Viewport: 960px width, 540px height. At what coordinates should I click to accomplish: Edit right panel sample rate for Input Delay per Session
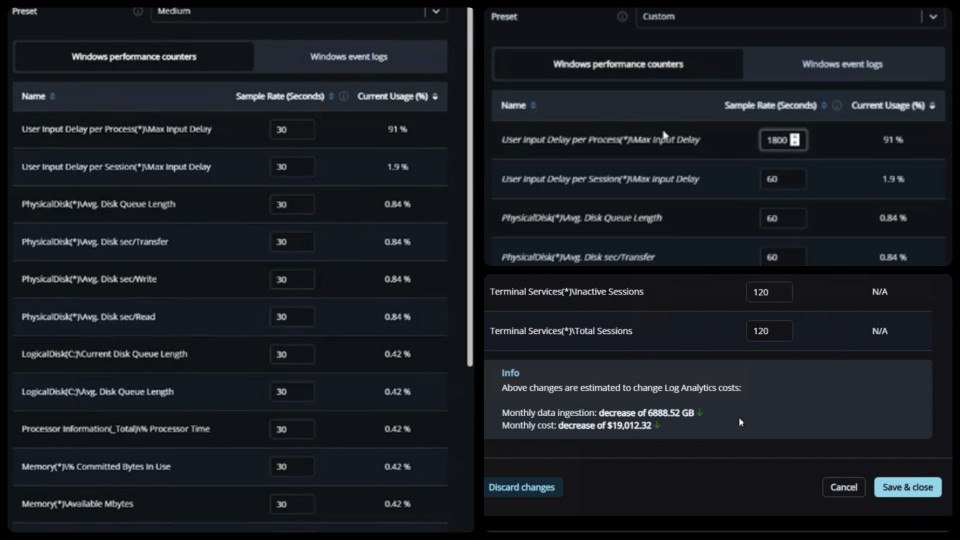[x=783, y=179]
